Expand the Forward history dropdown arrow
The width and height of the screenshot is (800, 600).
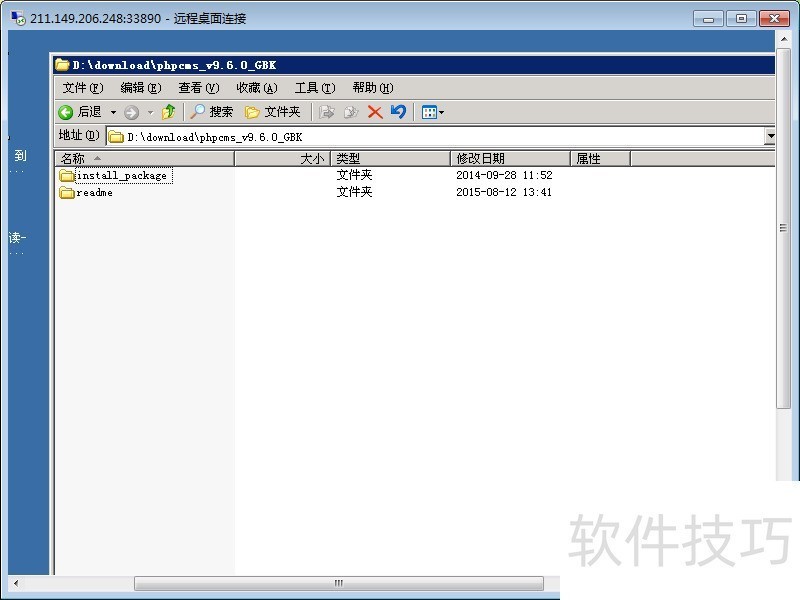pyautogui.click(x=151, y=112)
